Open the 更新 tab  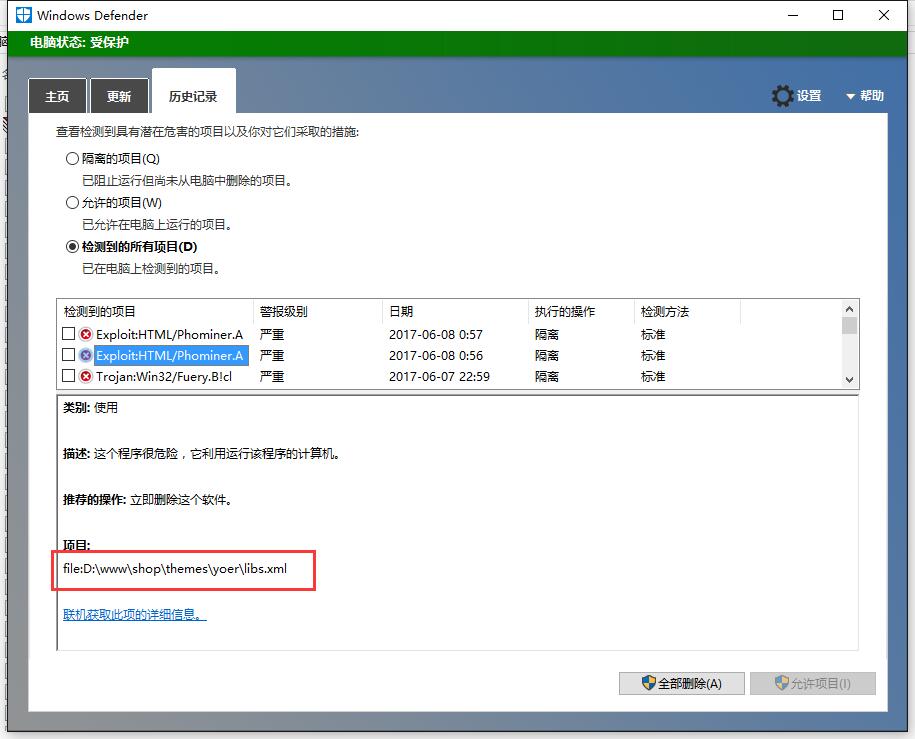click(x=119, y=97)
